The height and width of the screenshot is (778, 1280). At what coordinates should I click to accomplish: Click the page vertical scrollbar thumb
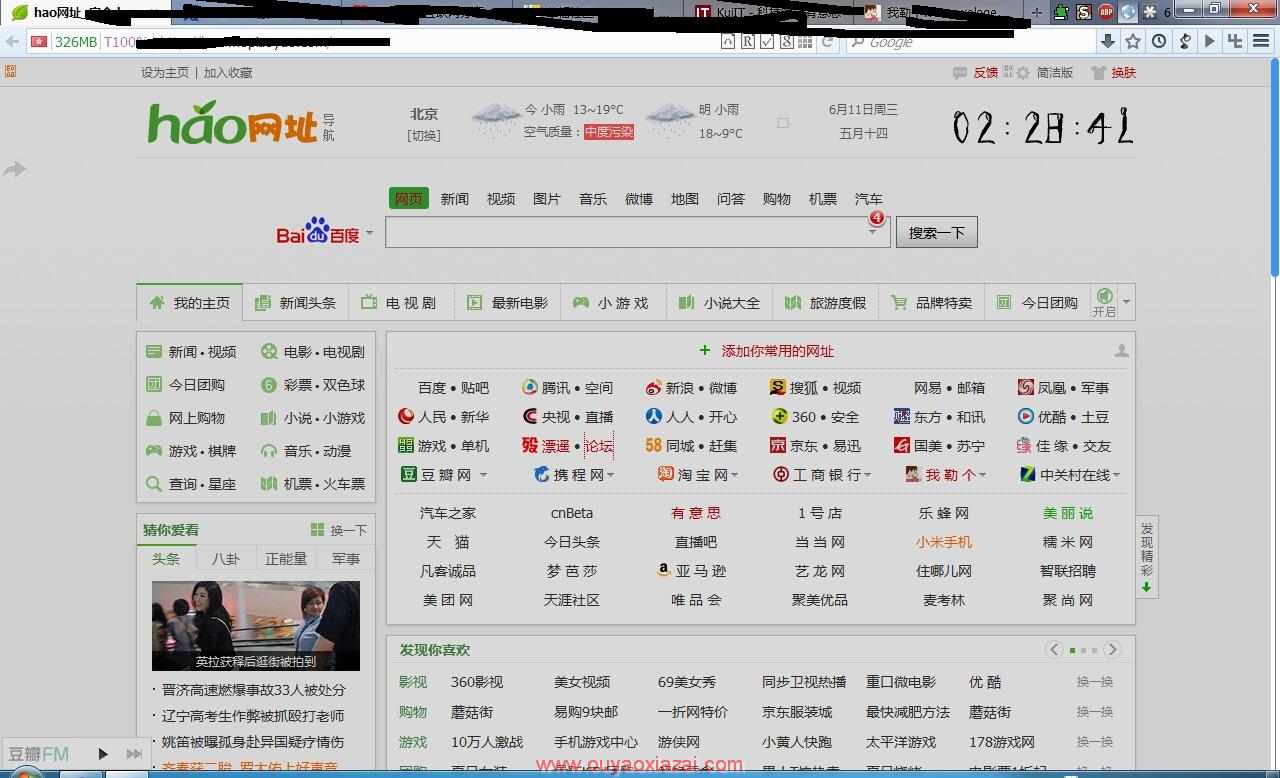click(x=1275, y=165)
